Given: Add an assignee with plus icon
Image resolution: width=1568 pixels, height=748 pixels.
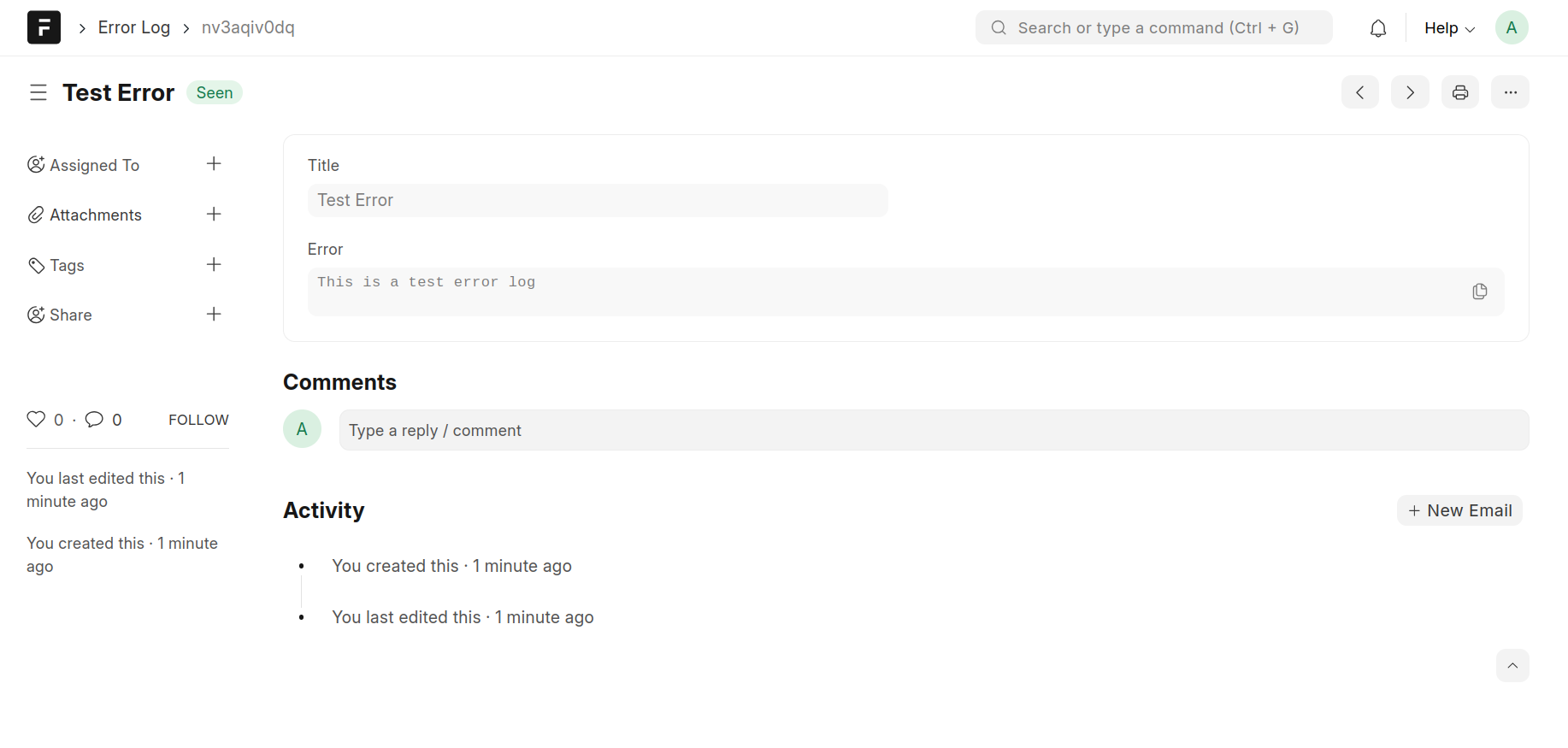Looking at the screenshot, I should [x=214, y=164].
